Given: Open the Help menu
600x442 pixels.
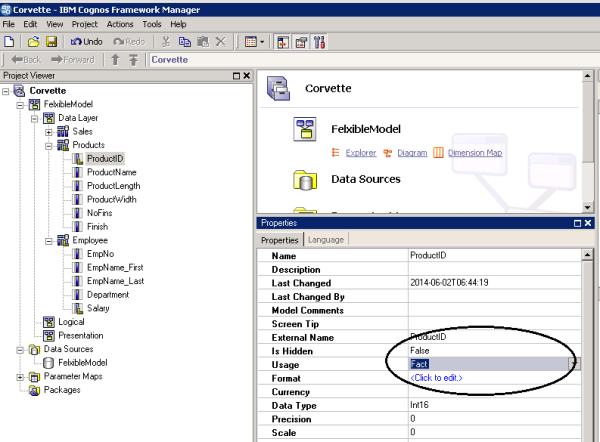Looking at the screenshot, I should pos(178,24).
